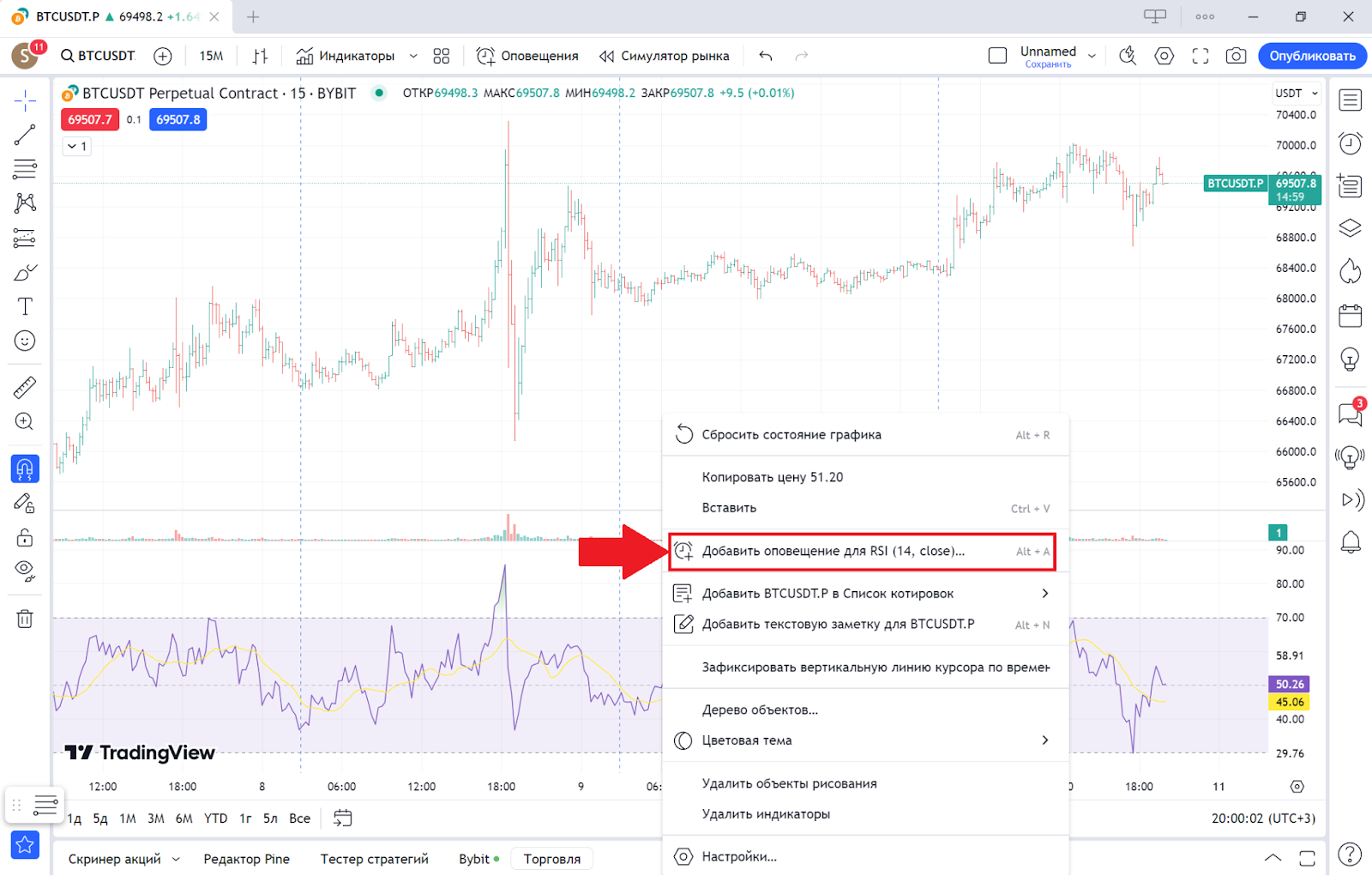Undo the last action
The height and width of the screenshot is (876, 1372).
click(x=766, y=56)
